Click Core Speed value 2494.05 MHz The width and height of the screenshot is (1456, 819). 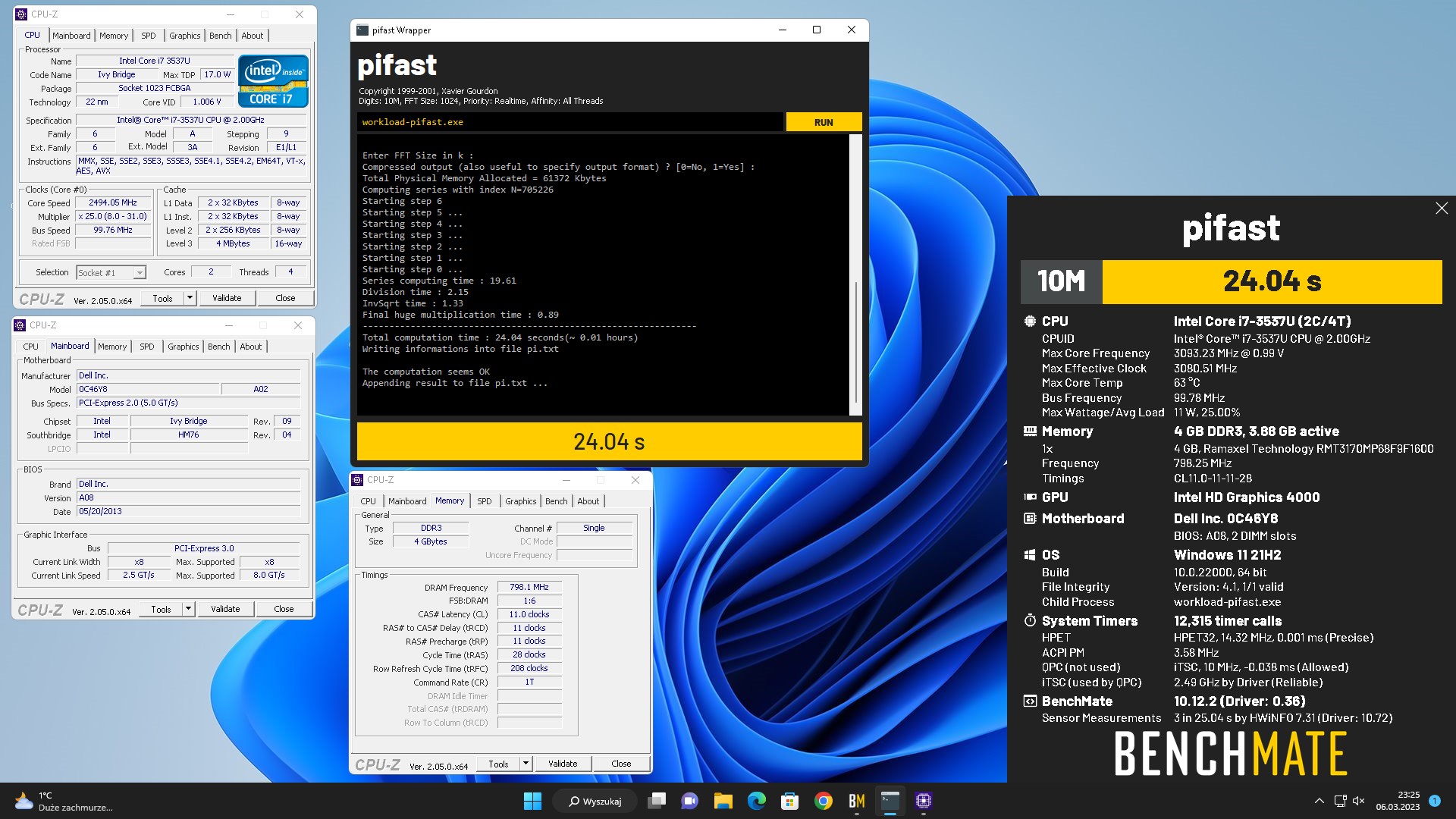(x=113, y=203)
